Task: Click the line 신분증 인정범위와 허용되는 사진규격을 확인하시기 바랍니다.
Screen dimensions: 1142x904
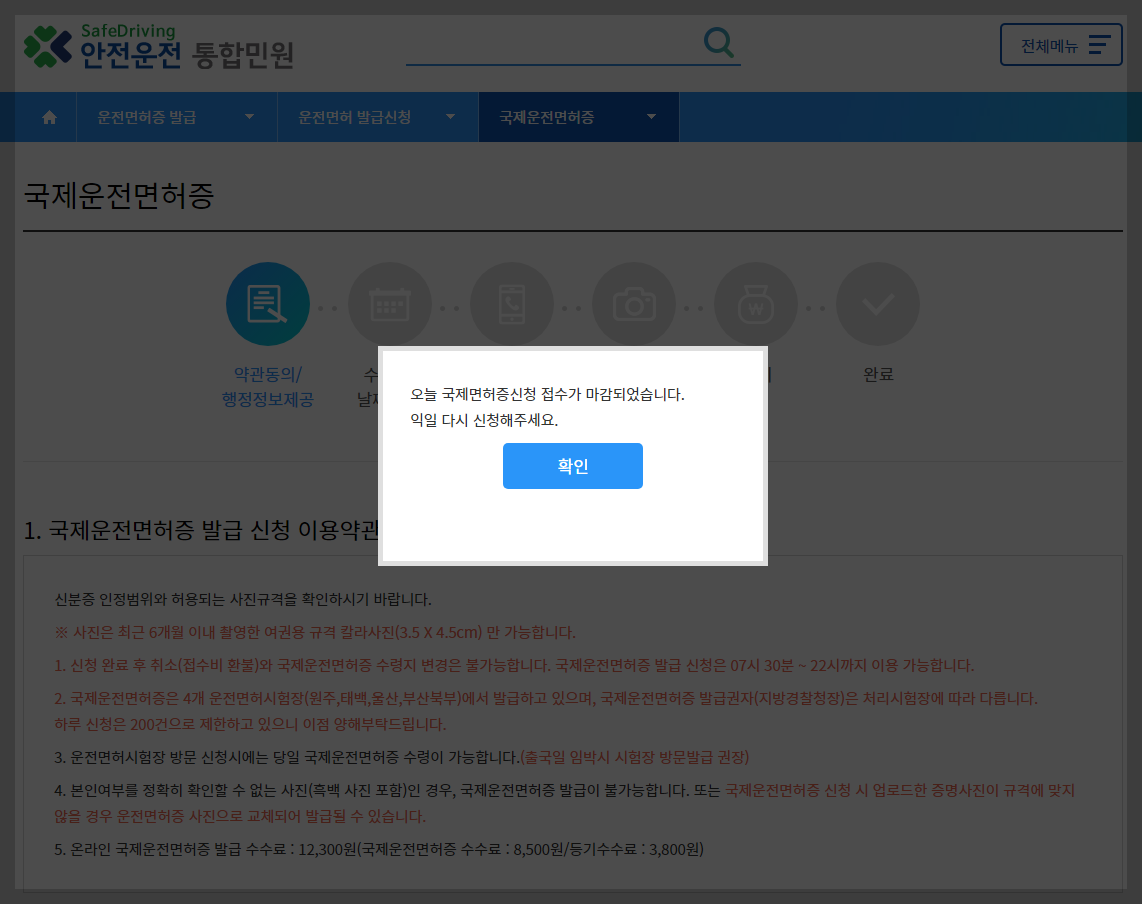Action: click(x=243, y=600)
